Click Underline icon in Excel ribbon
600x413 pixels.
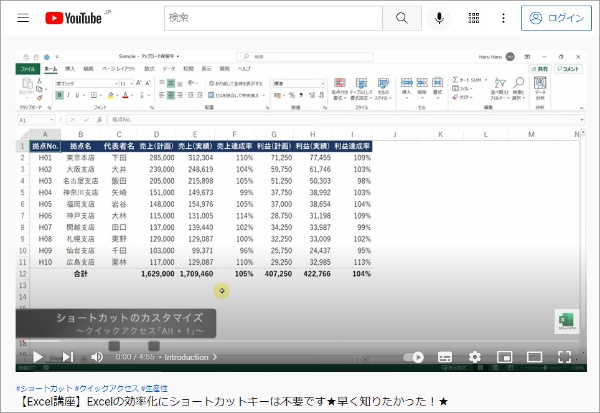[x=77, y=95]
